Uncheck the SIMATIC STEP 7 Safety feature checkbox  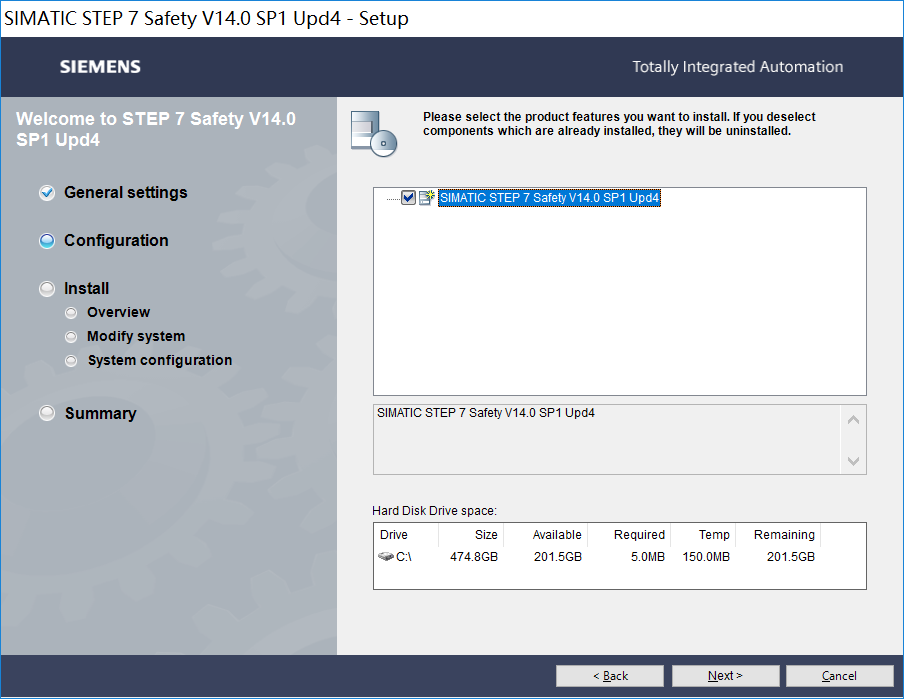point(408,198)
